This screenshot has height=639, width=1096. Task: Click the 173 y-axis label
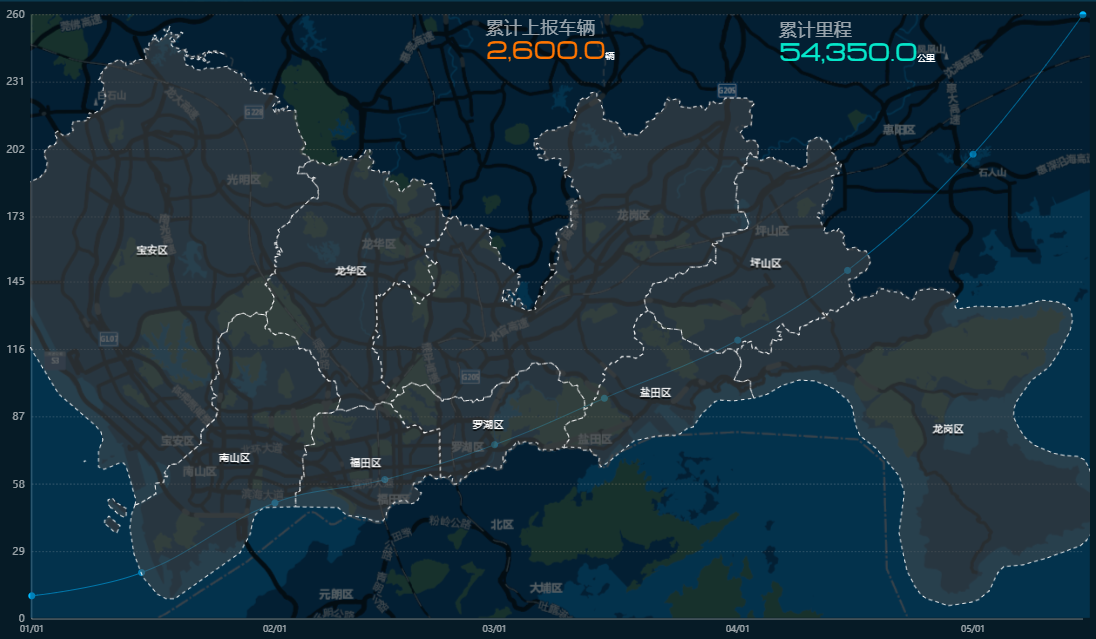(x=15, y=216)
